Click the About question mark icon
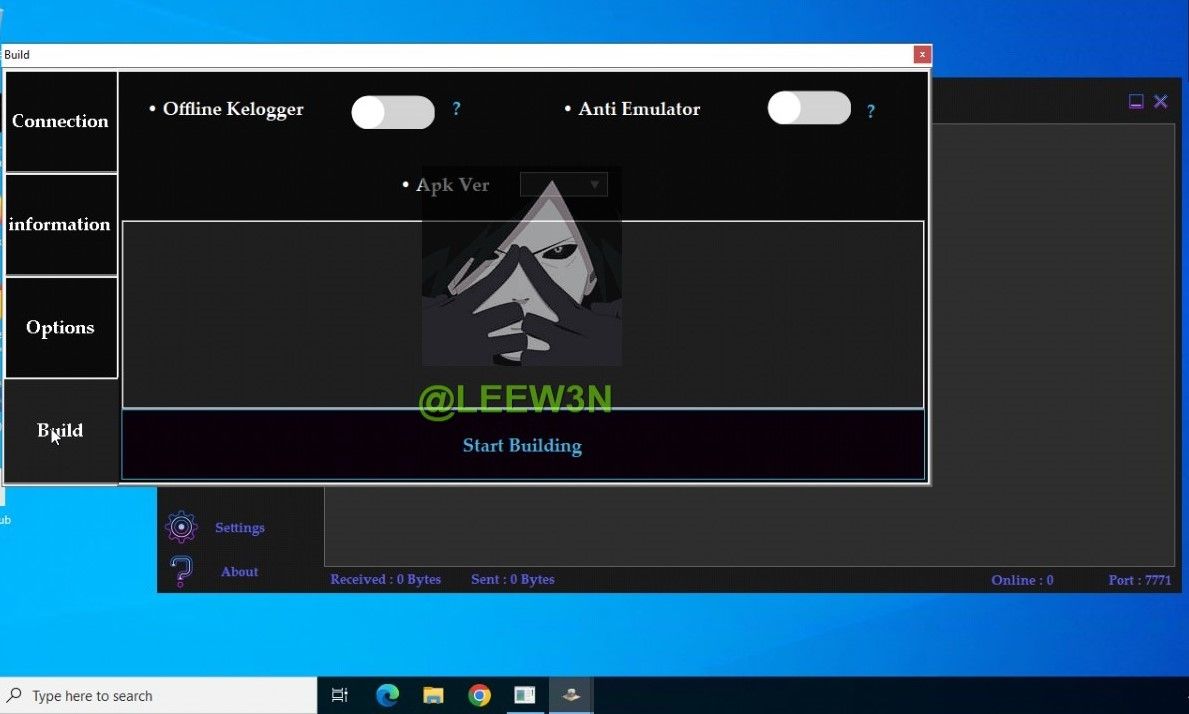Image resolution: width=1189 pixels, height=714 pixels. pos(181,571)
